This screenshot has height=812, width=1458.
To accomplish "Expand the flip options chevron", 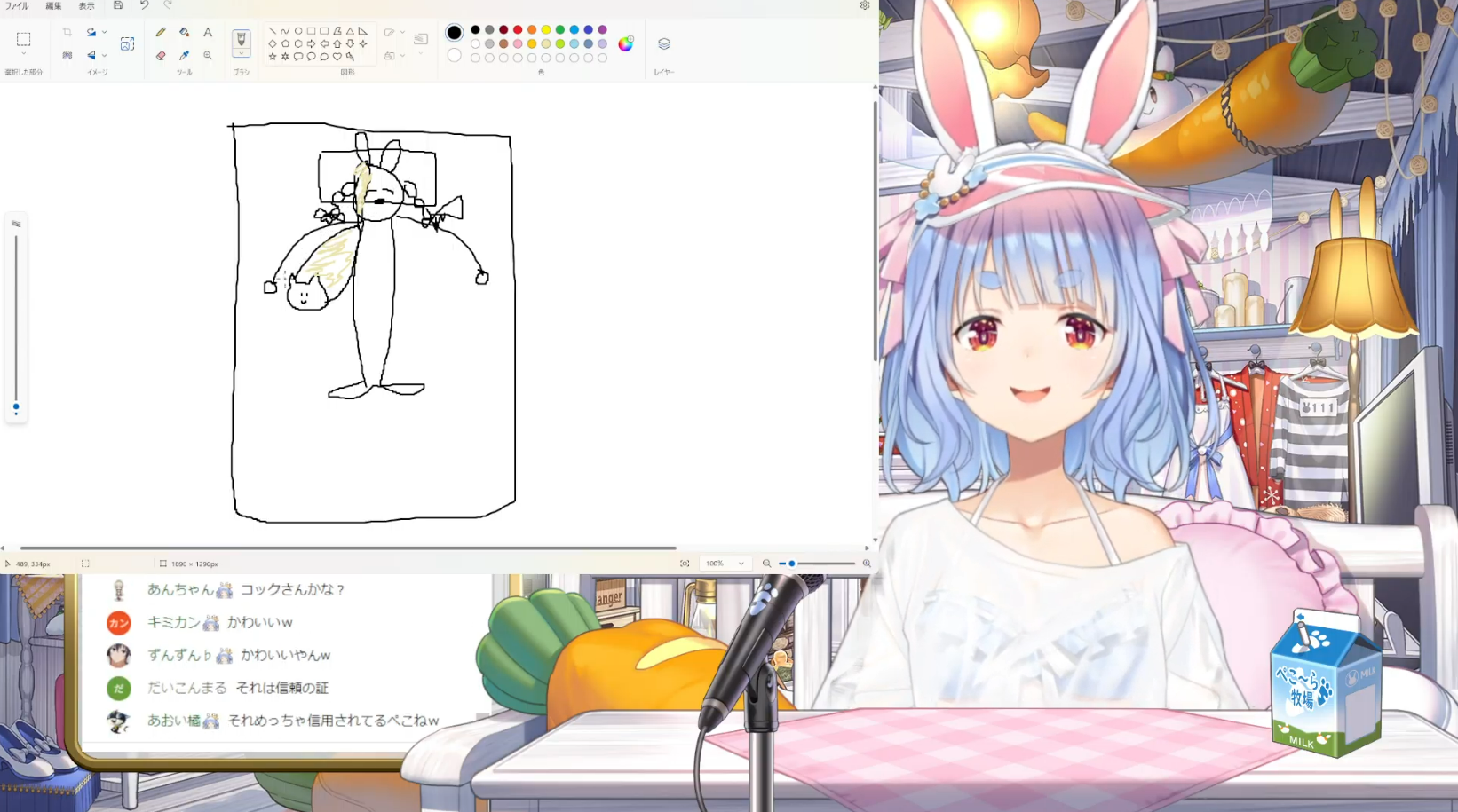I will pyautogui.click(x=104, y=55).
